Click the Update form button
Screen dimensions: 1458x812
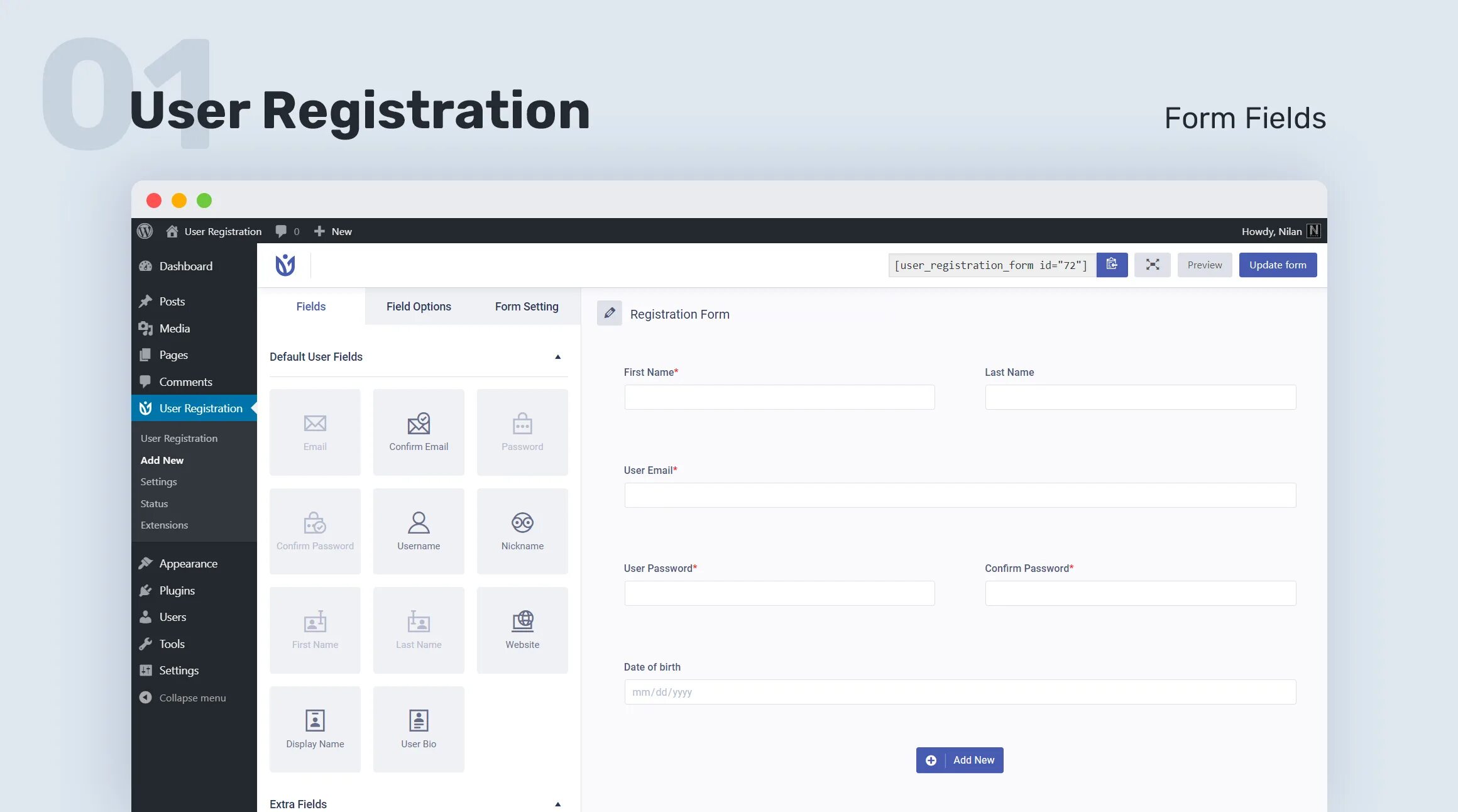tap(1278, 264)
